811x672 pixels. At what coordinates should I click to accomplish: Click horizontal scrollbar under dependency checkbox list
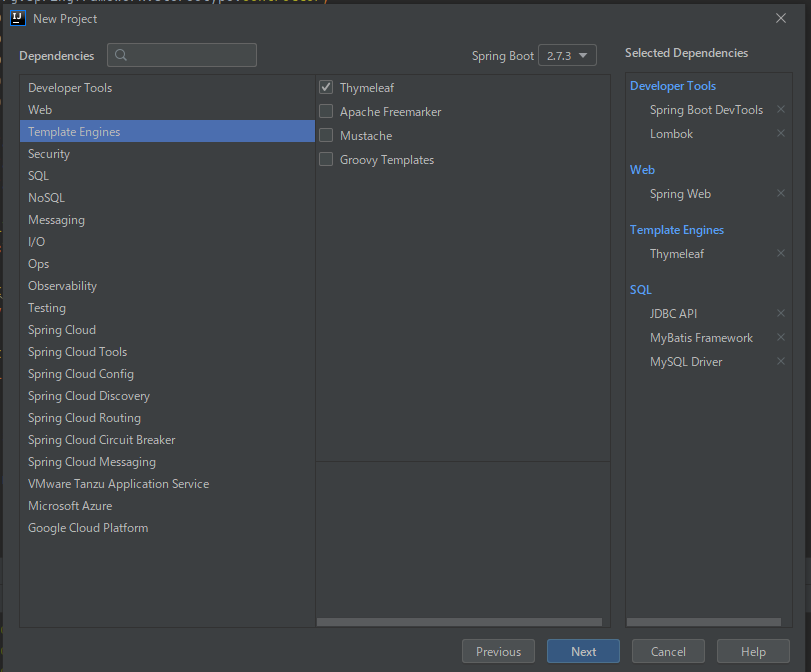459,622
